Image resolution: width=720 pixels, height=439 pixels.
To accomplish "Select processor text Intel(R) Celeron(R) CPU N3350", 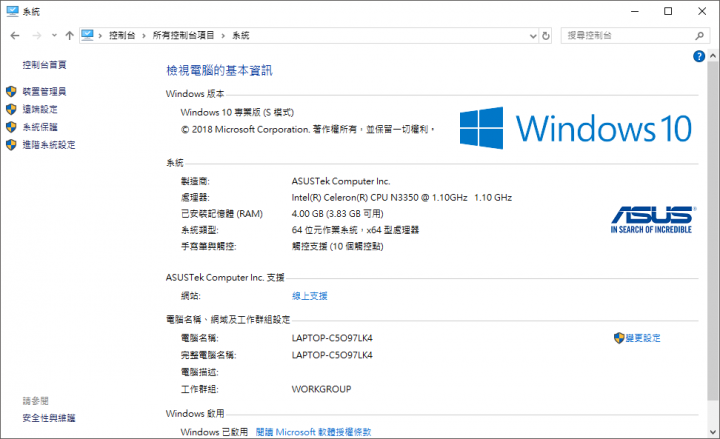I will (355, 198).
